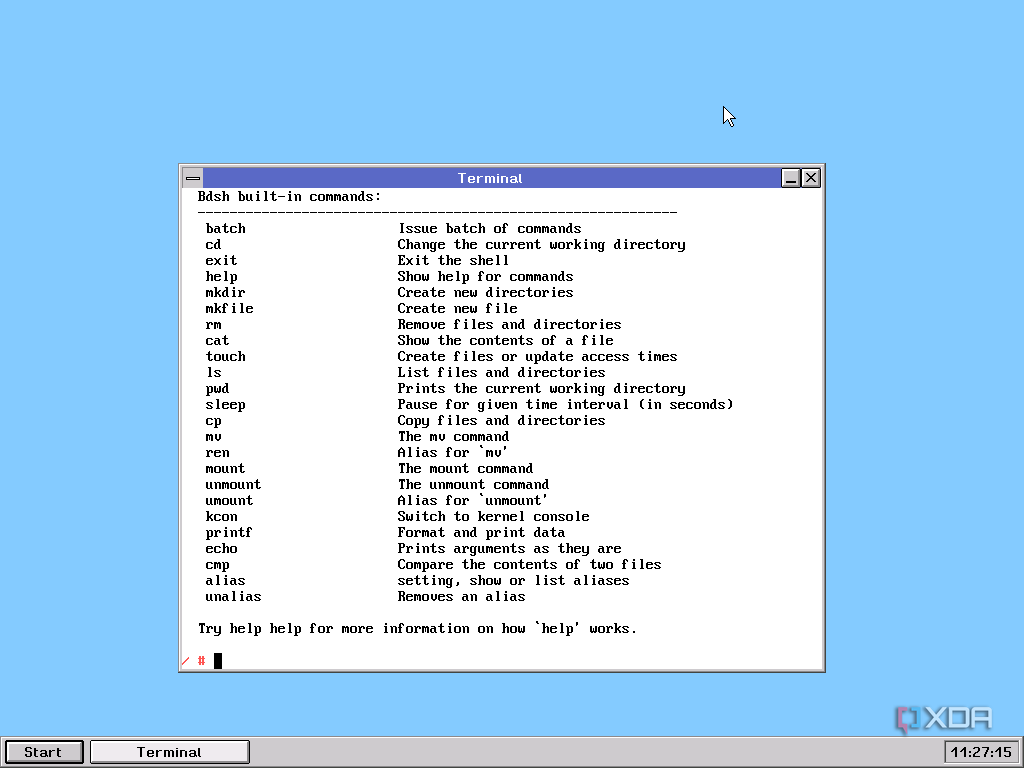Click 'Copy files and directories' description
Viewport: 1024px width, 768px height.
tap(502, 421)
